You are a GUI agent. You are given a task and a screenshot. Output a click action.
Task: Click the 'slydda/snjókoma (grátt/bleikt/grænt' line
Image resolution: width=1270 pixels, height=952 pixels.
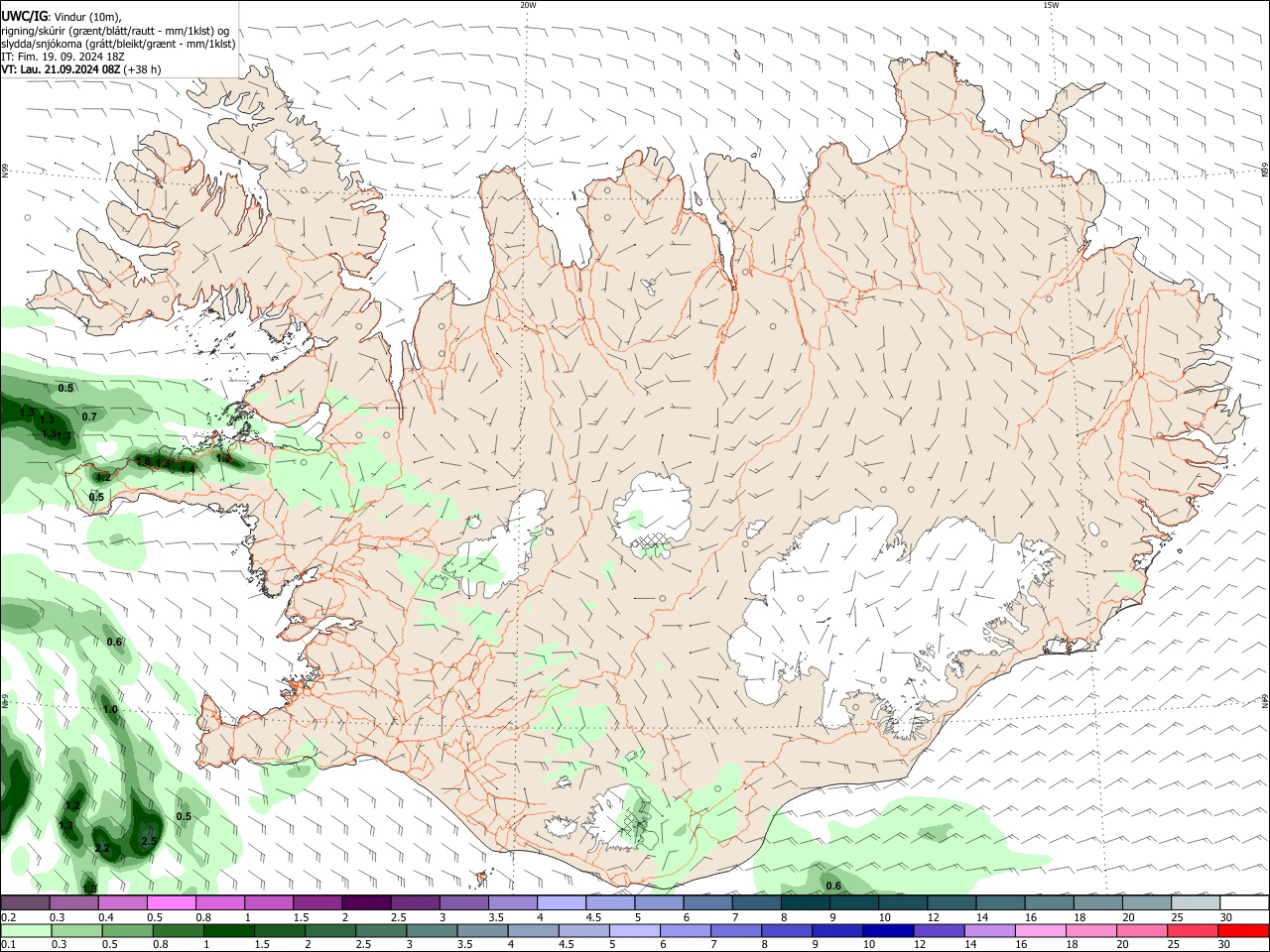click(118, 44)
